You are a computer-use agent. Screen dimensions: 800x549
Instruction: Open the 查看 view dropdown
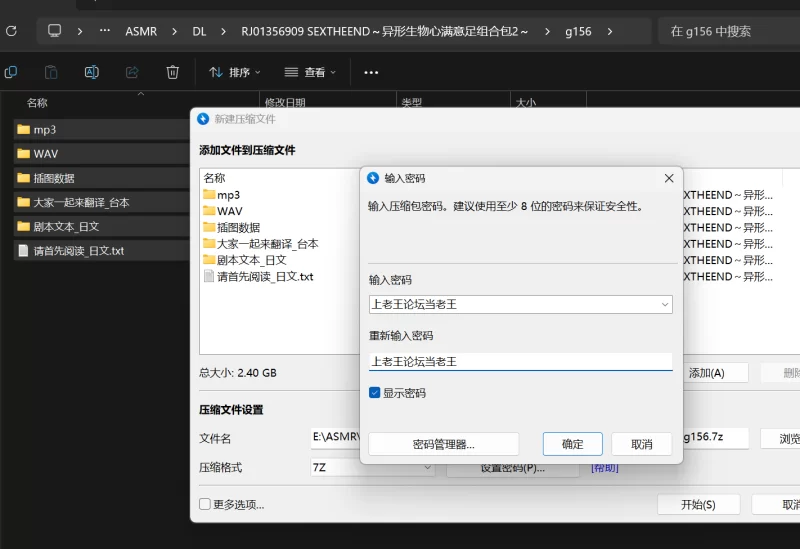[311, 72]
